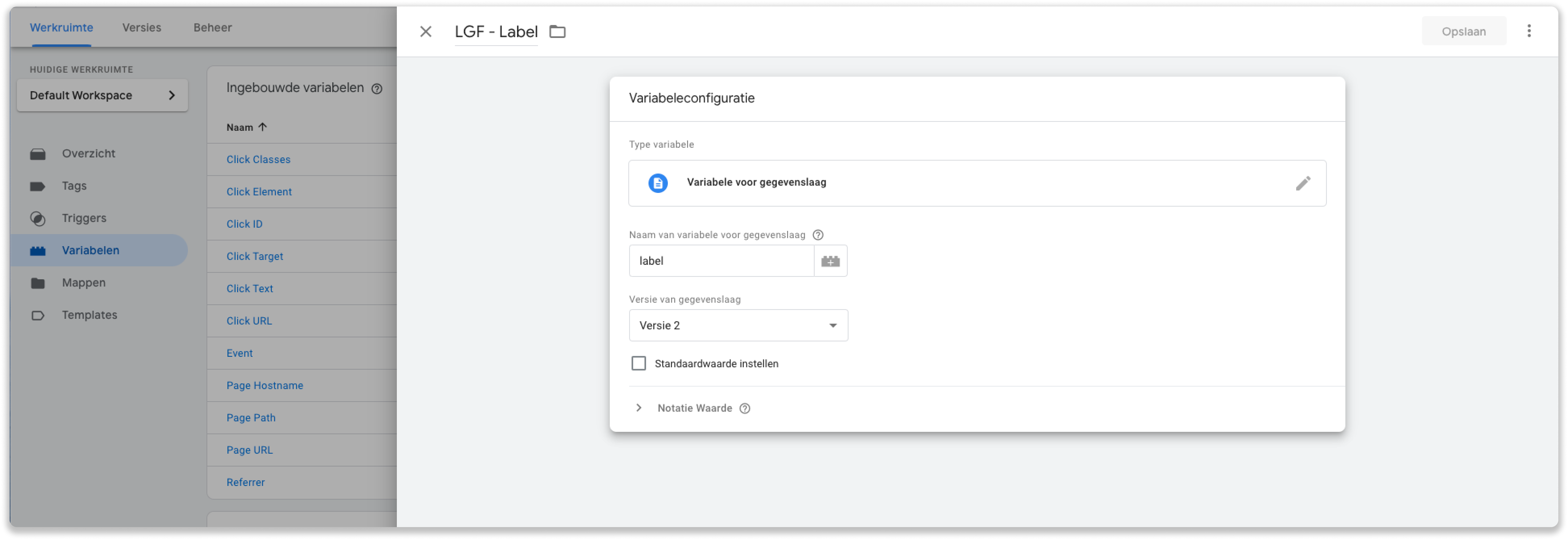Click the Tags label icon
Image resolution: width=1568 pixels, height=540 pixels.
pyautogui.click(x=38, y=186)
